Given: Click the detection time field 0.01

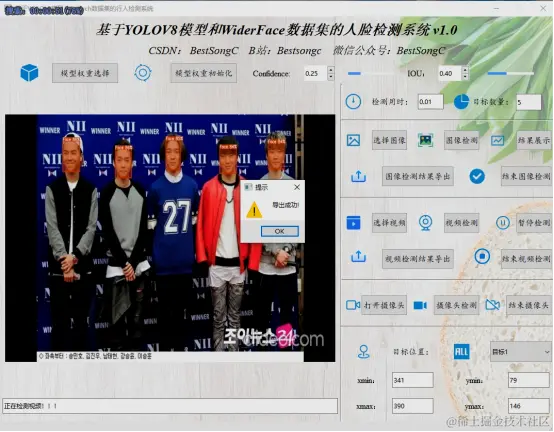Looking at the screenshot, I should (x=430, y=102).
